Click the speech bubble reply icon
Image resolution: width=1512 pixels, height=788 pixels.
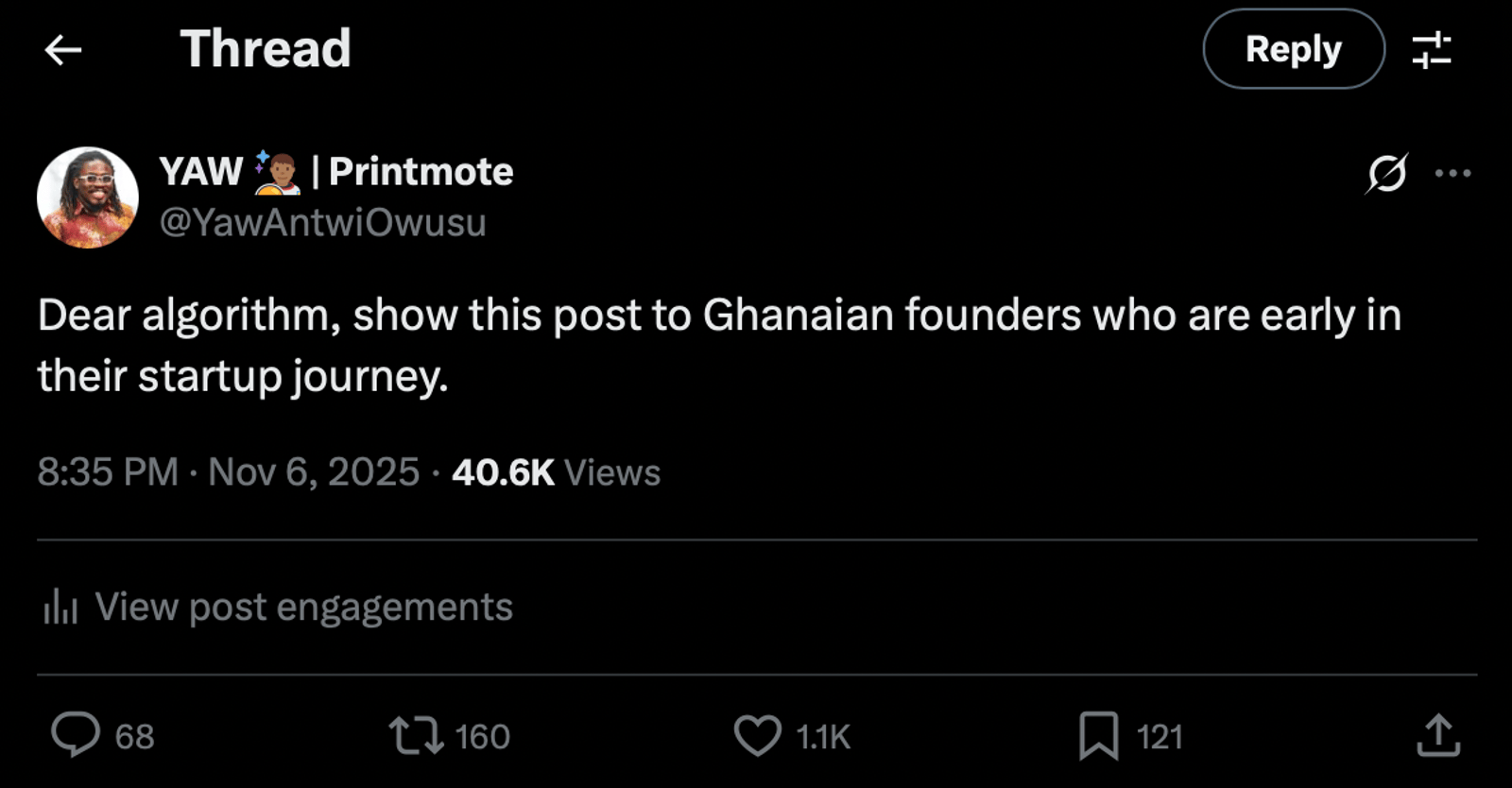tap(76, 735)
